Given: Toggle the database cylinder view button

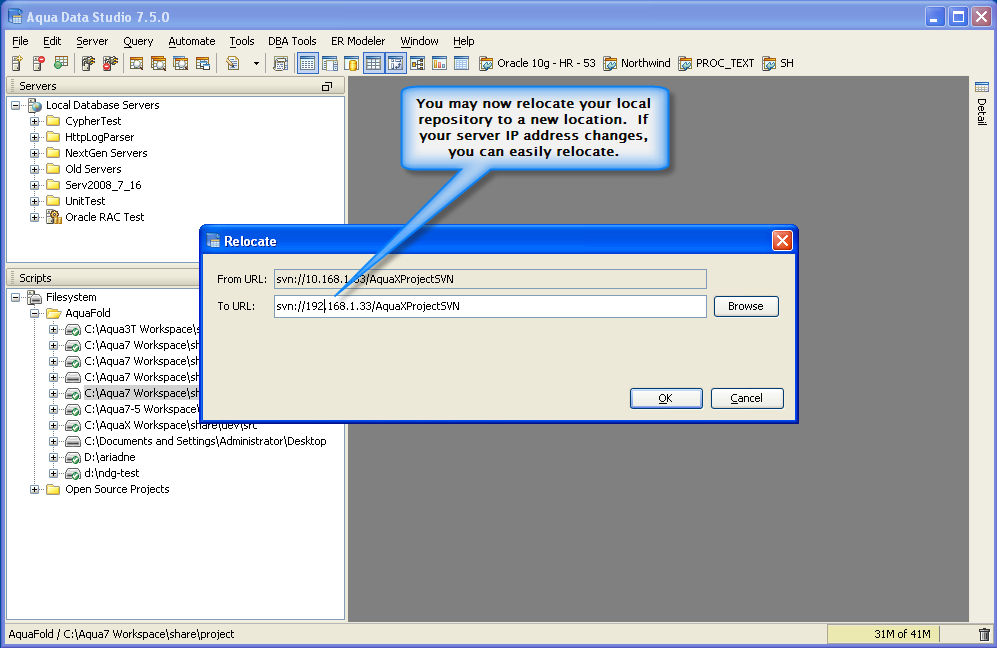Looking at the screenshot, I should tap(352, 63).
